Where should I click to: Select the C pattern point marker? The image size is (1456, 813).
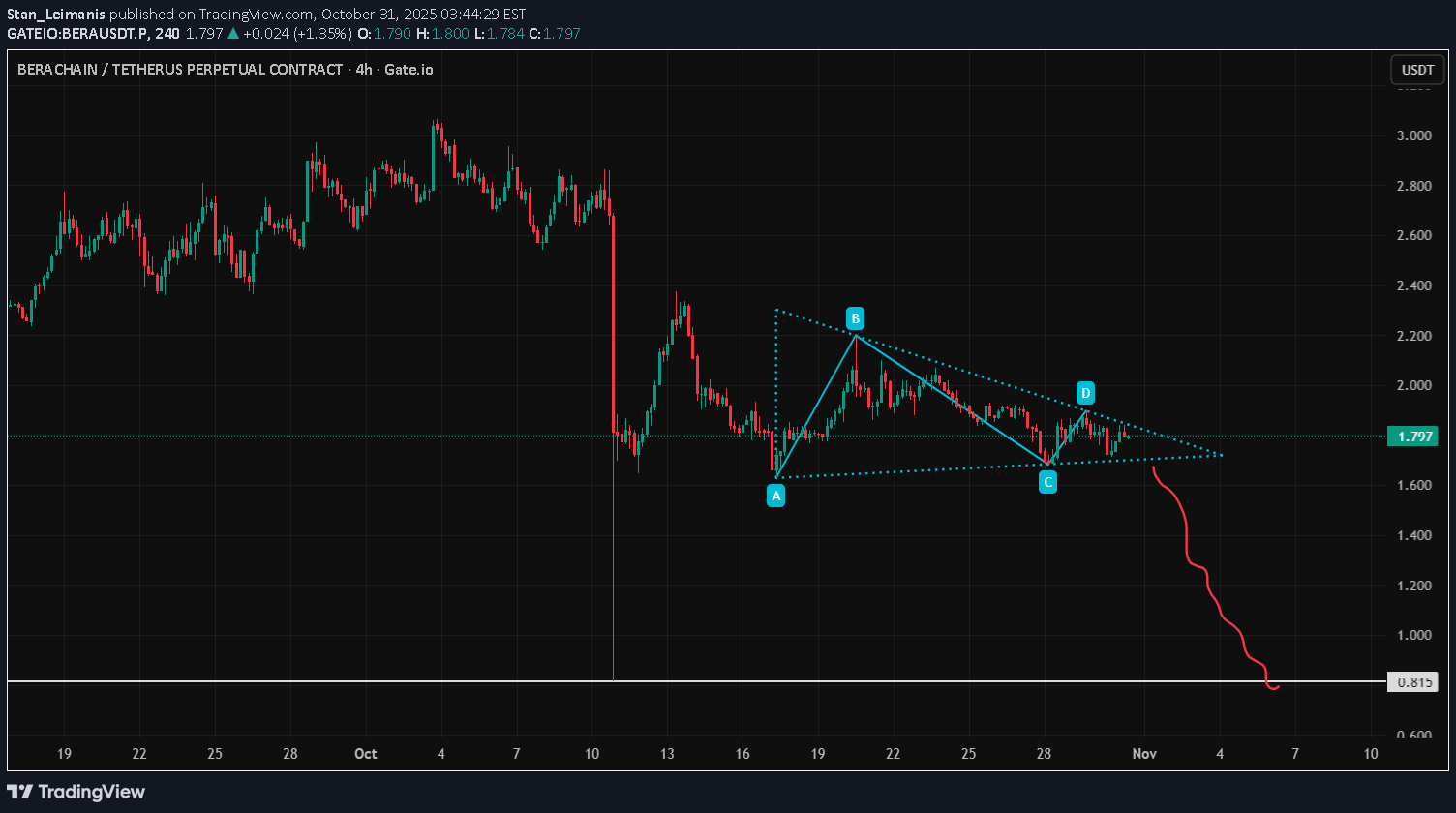1047,482
